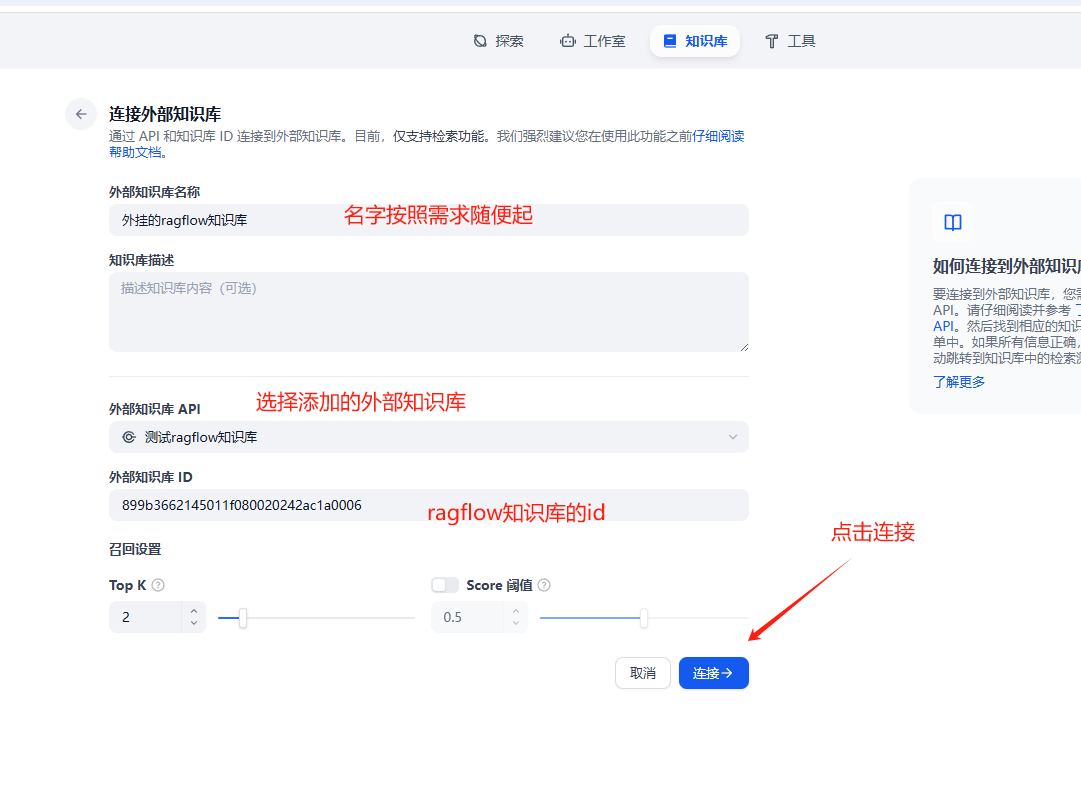Enable the Score 阈值 toggle switch
This screenshot has width=1081, height=799.
pyautogui.click(x=445, y=585)
